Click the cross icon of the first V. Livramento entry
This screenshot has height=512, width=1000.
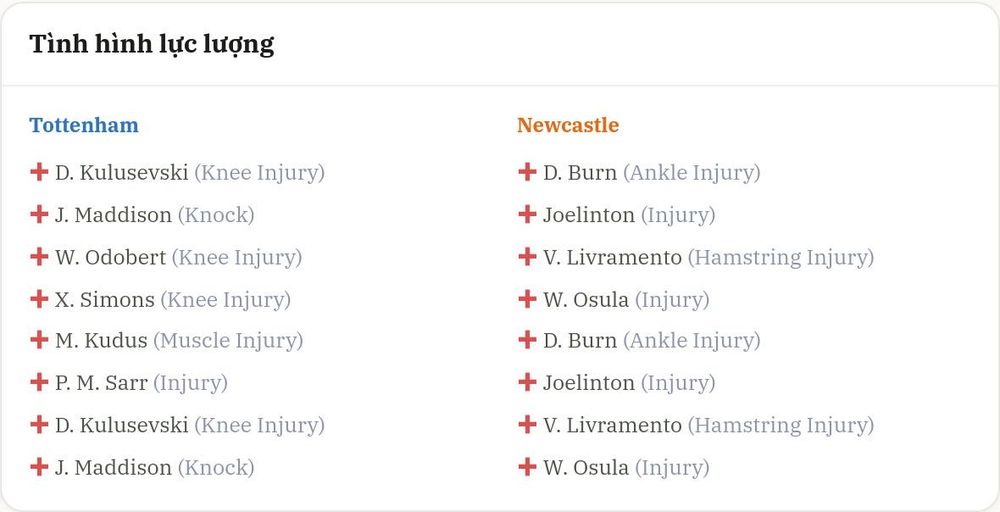[527, 256]
